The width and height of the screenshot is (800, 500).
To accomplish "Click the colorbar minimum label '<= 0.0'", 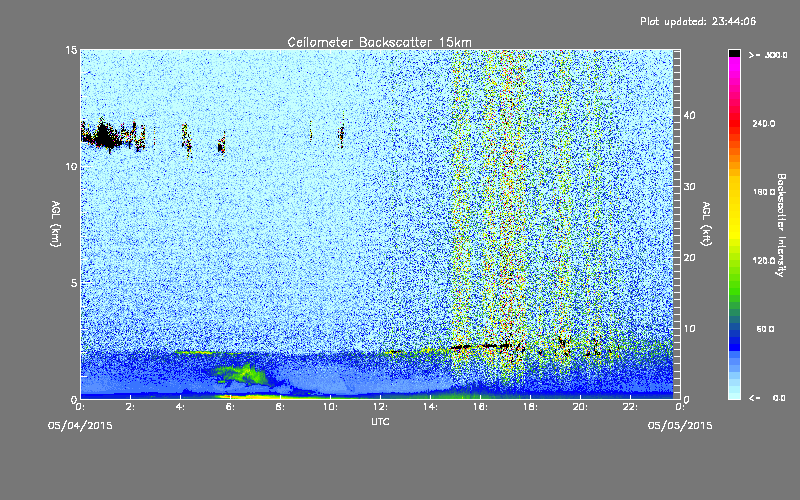I will (767, 398).
